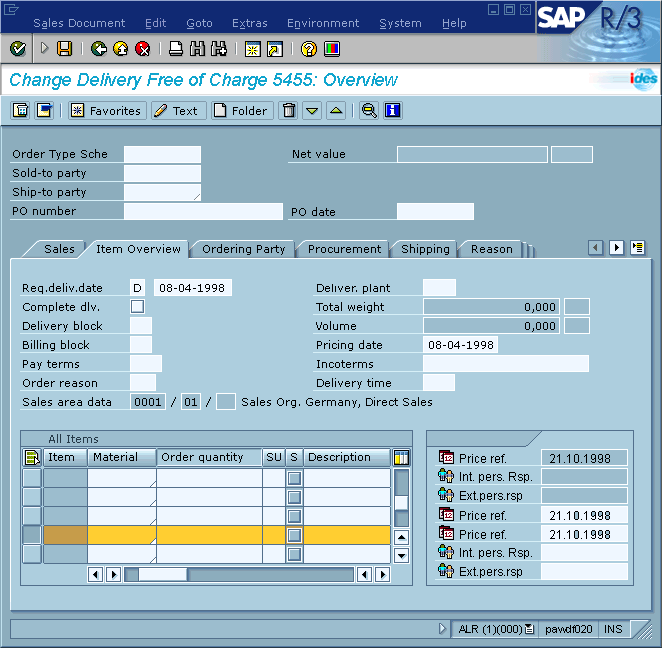Print using the printer icon

pyautogui.click(x=176, y=49)
